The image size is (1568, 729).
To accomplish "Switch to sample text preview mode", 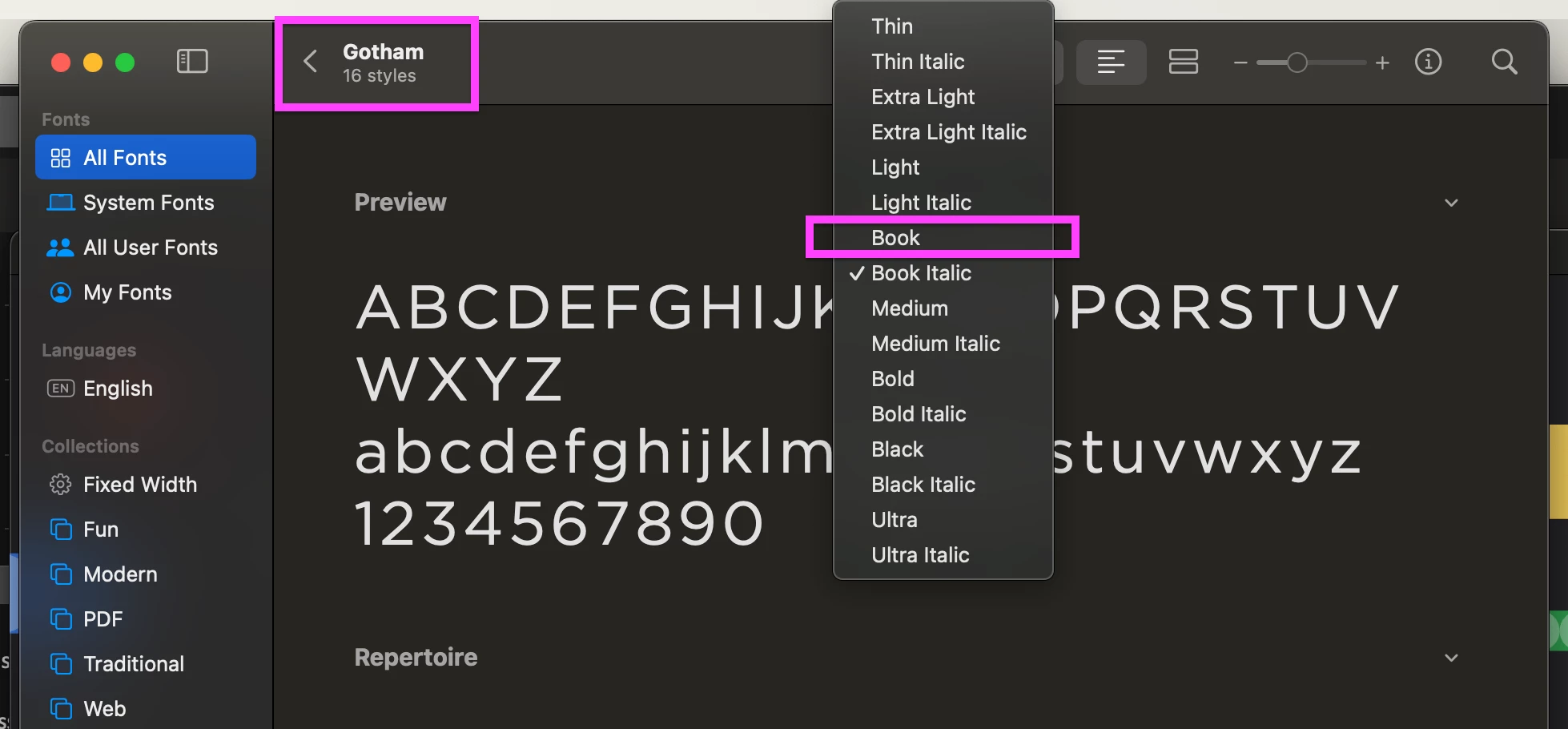I will tap(1111, 62).
